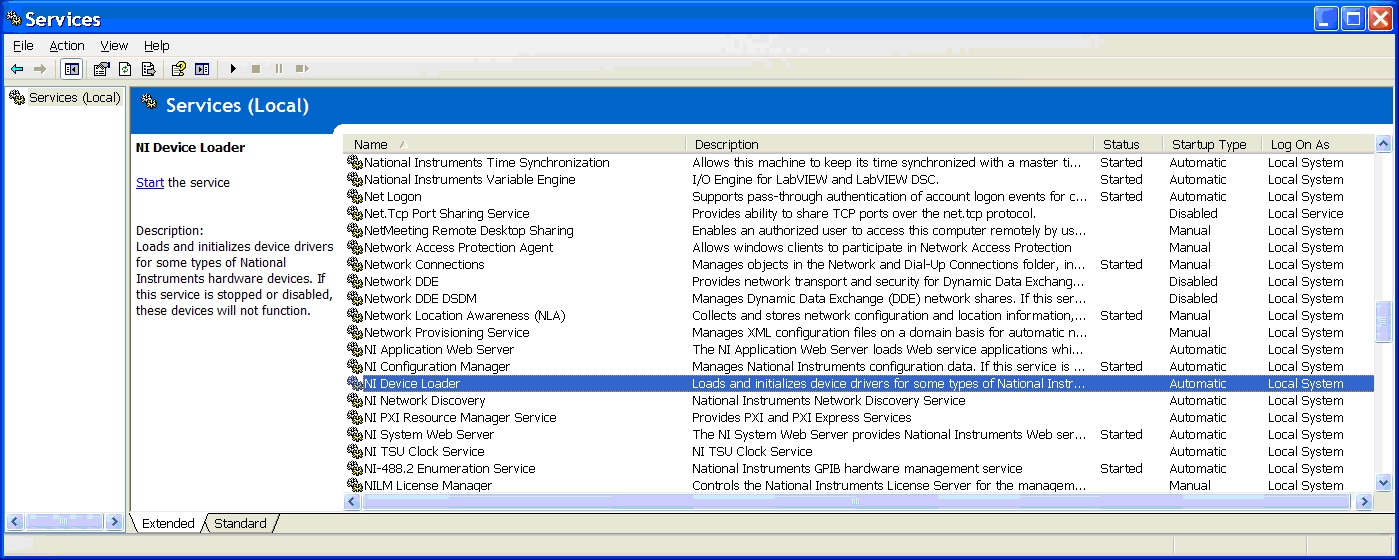Open Properties via the toolbar icon
This screenshot has width=1399, height=560.
pos(101,69)
